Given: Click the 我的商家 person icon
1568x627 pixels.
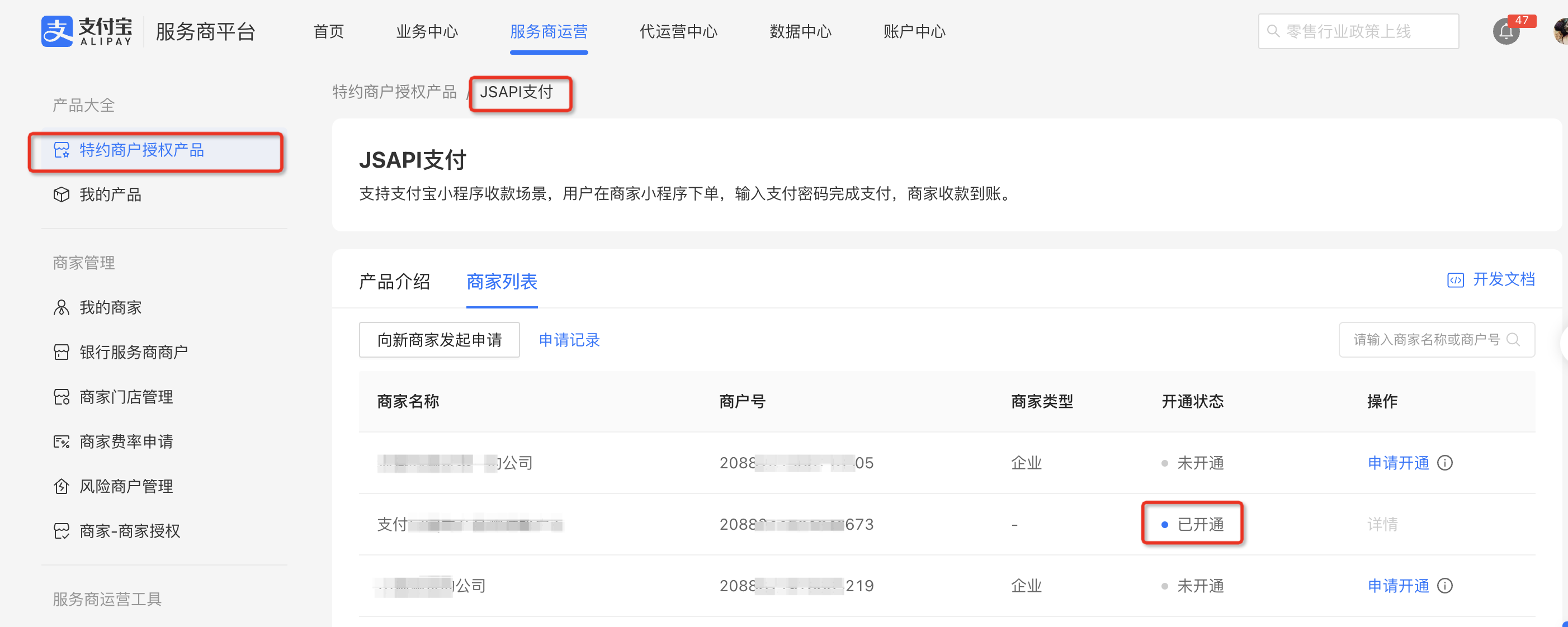Looking at the screenshot, I should click(62, 308).
